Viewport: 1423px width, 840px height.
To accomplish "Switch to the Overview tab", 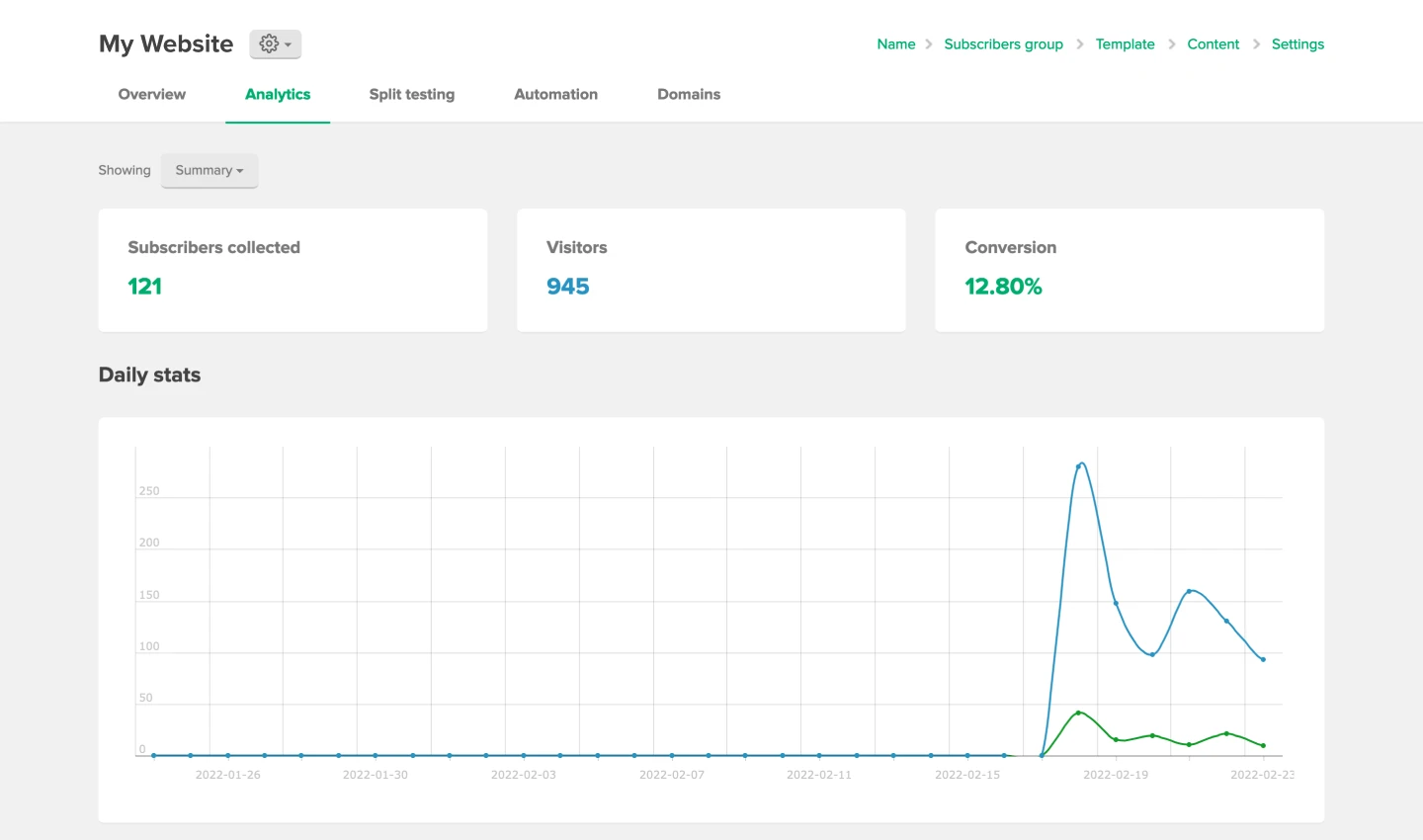I will [x=152, y=94].
